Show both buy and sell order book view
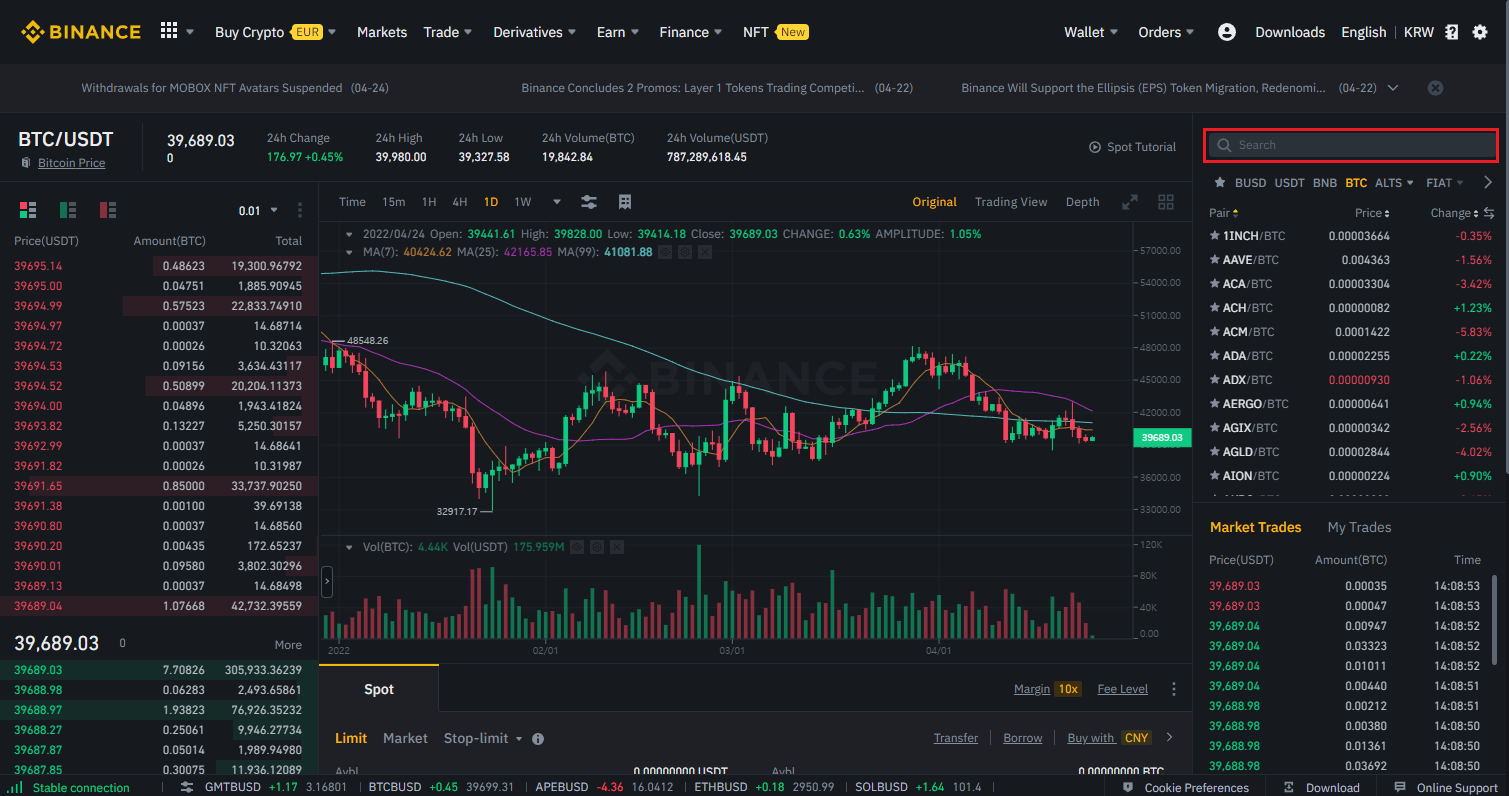 tap(28, 210)
